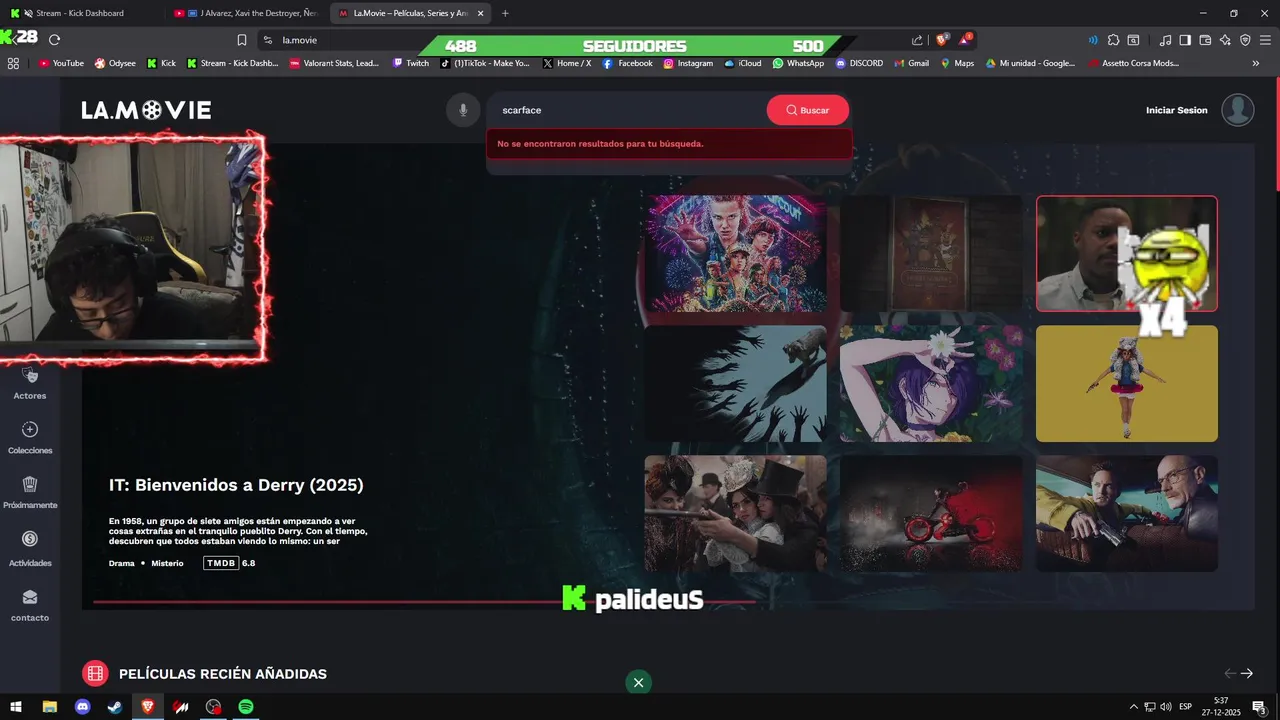Open a new browser tab
This screenshot has height=720, width=1280.
click(505, 13)
